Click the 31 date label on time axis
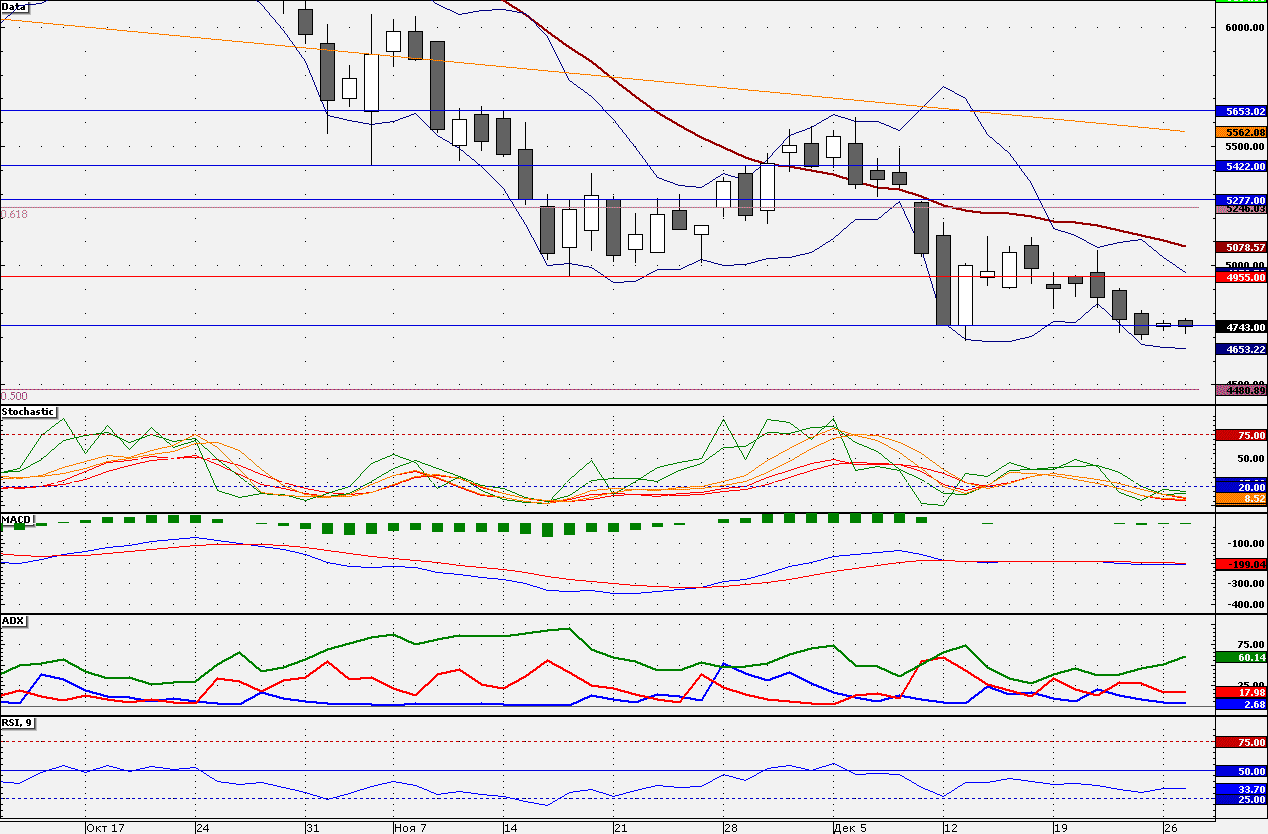 312,828
